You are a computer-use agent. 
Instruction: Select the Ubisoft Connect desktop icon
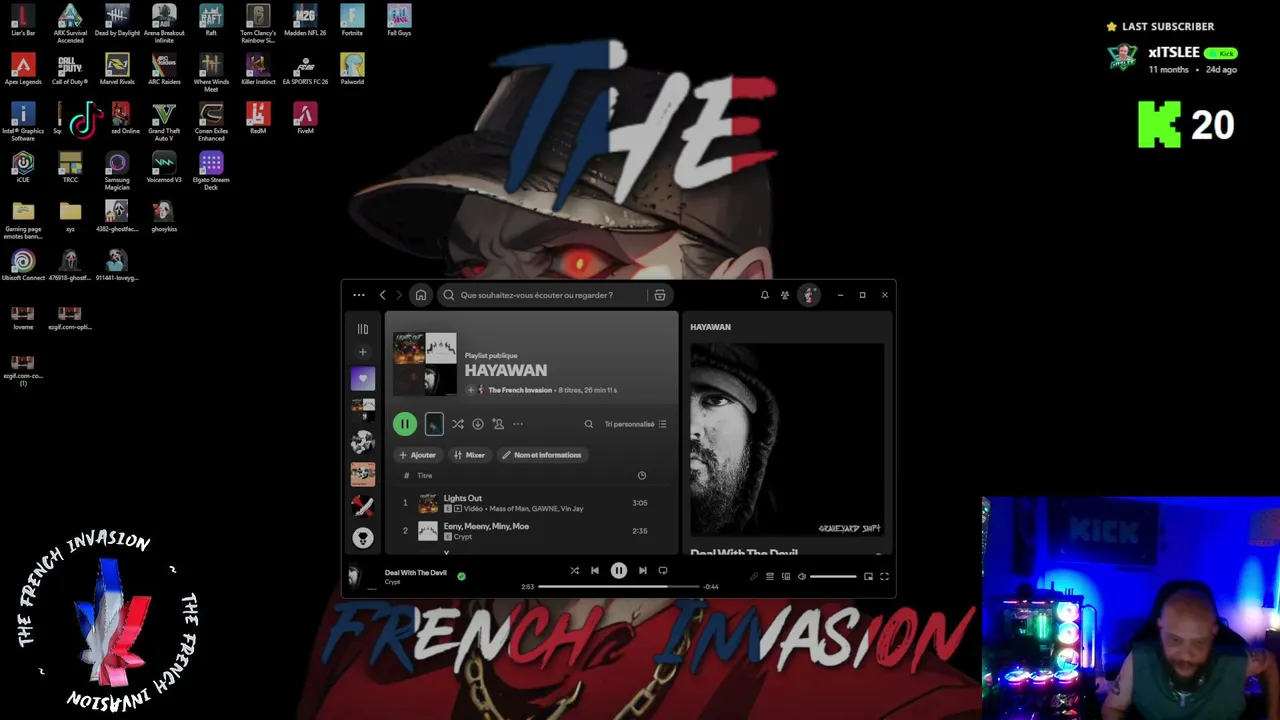click(x=23, y=266)
